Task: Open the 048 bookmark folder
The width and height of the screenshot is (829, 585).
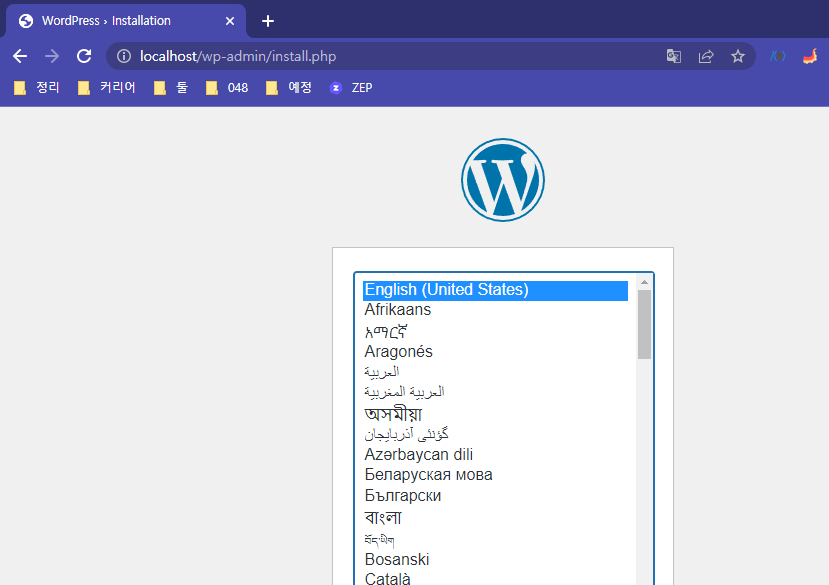Action: [x=227, y=88]
